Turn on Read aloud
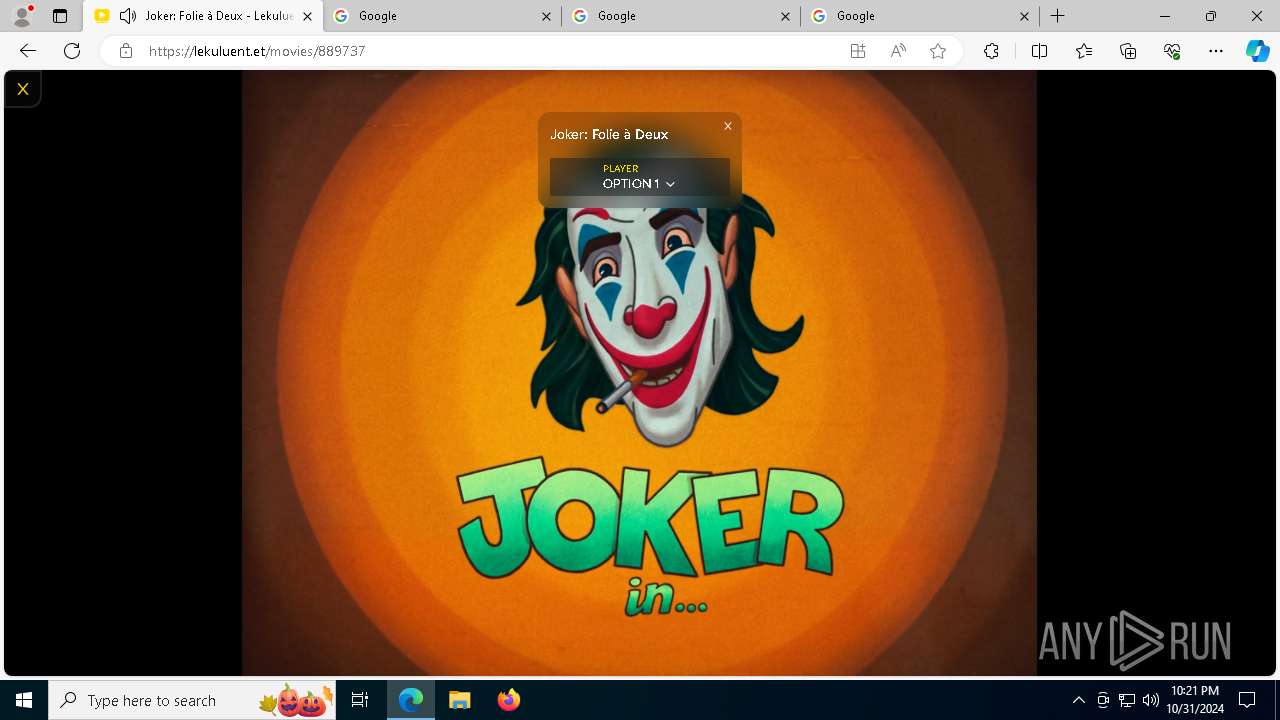 pyautogui.click(x=898, y=51)
